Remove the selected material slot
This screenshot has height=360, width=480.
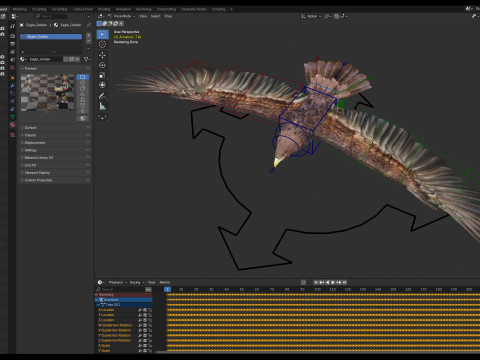click(x=88, y=41)
